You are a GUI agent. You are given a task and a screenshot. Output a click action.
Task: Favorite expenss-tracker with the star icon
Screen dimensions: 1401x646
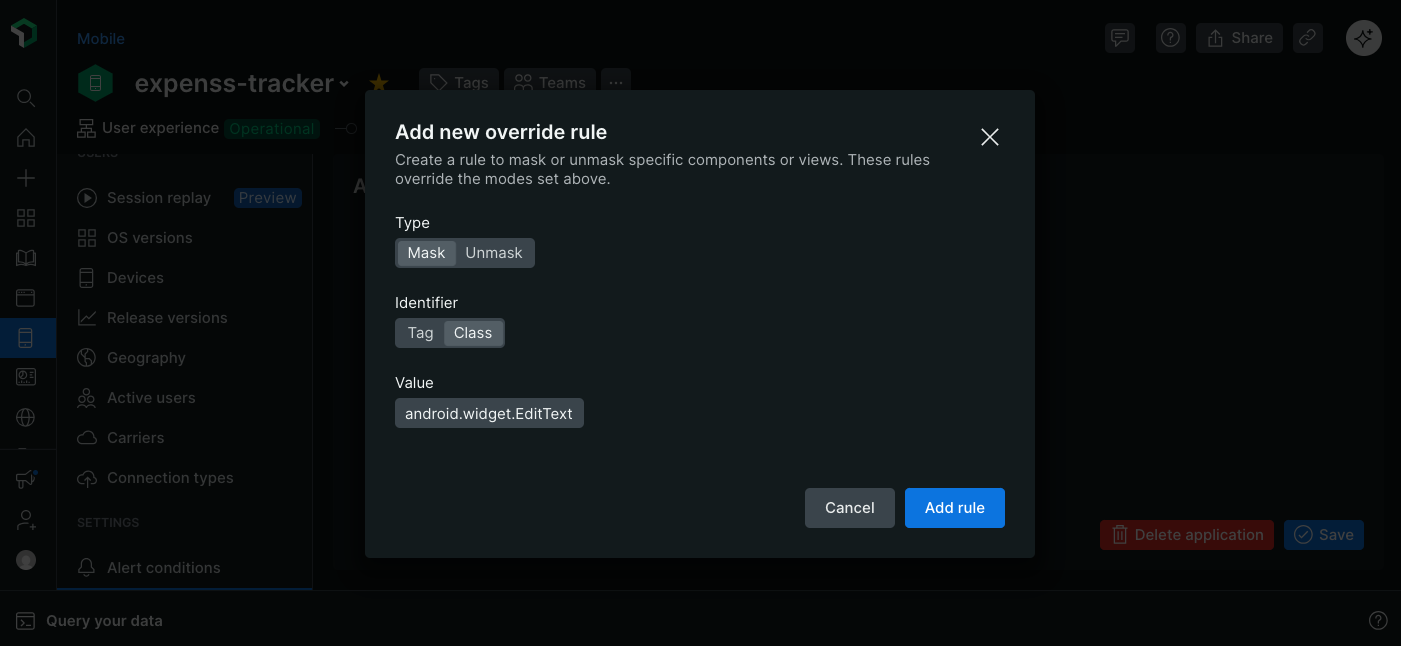(x=379, y=83)
